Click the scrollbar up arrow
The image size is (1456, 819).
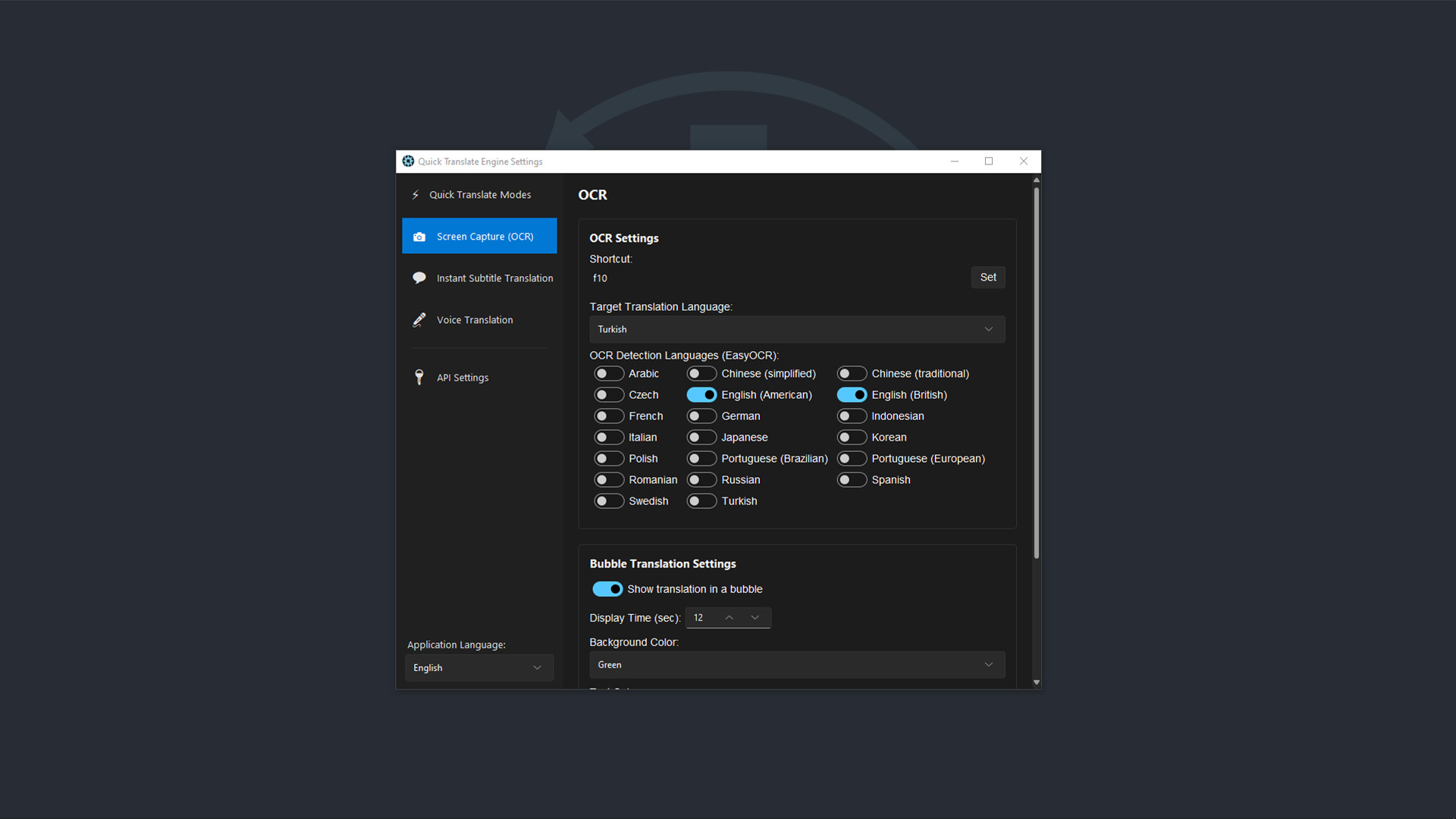[x=1036, y=180]
